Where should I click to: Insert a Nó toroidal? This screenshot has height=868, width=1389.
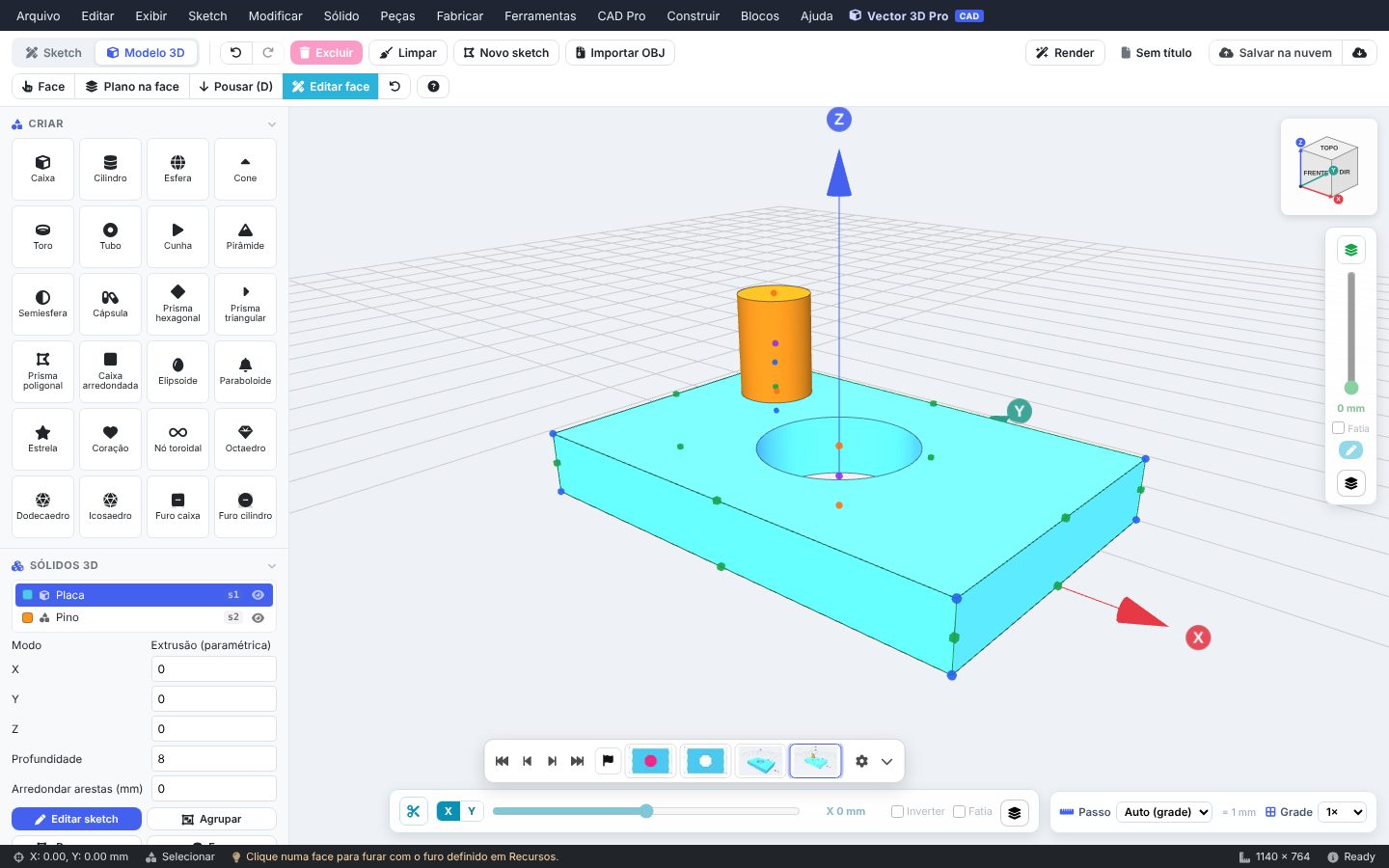coord(177,439)
